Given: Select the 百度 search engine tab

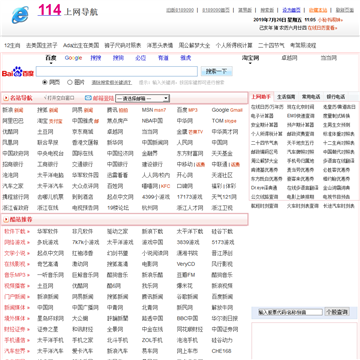Looking at the screenshot, I should pos(51,58).
